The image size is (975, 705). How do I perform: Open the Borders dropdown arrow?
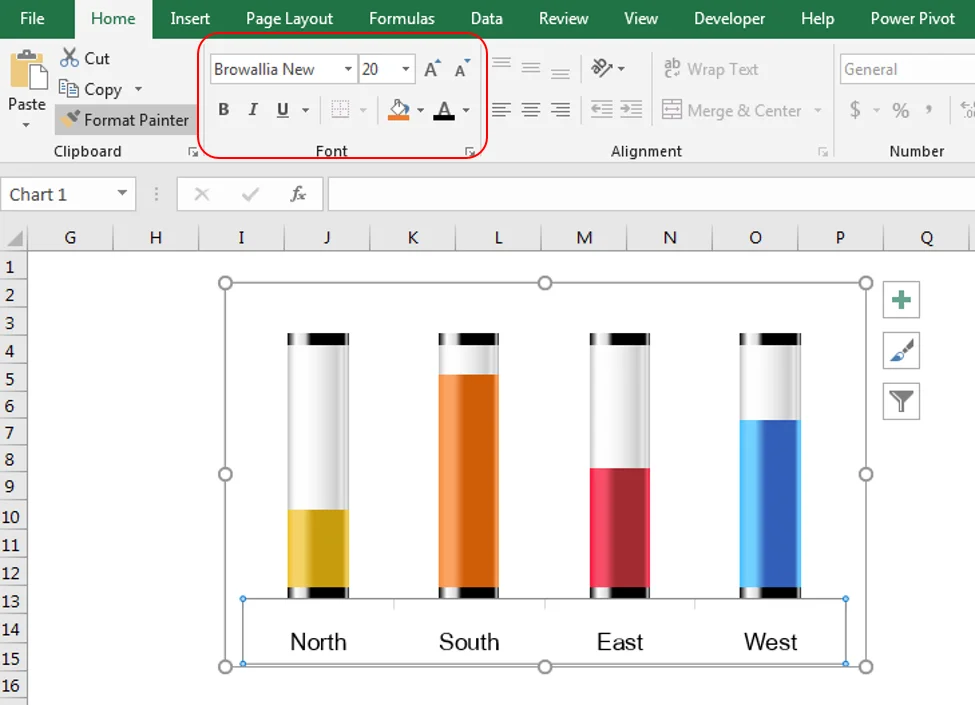click(x=363, y=111)
